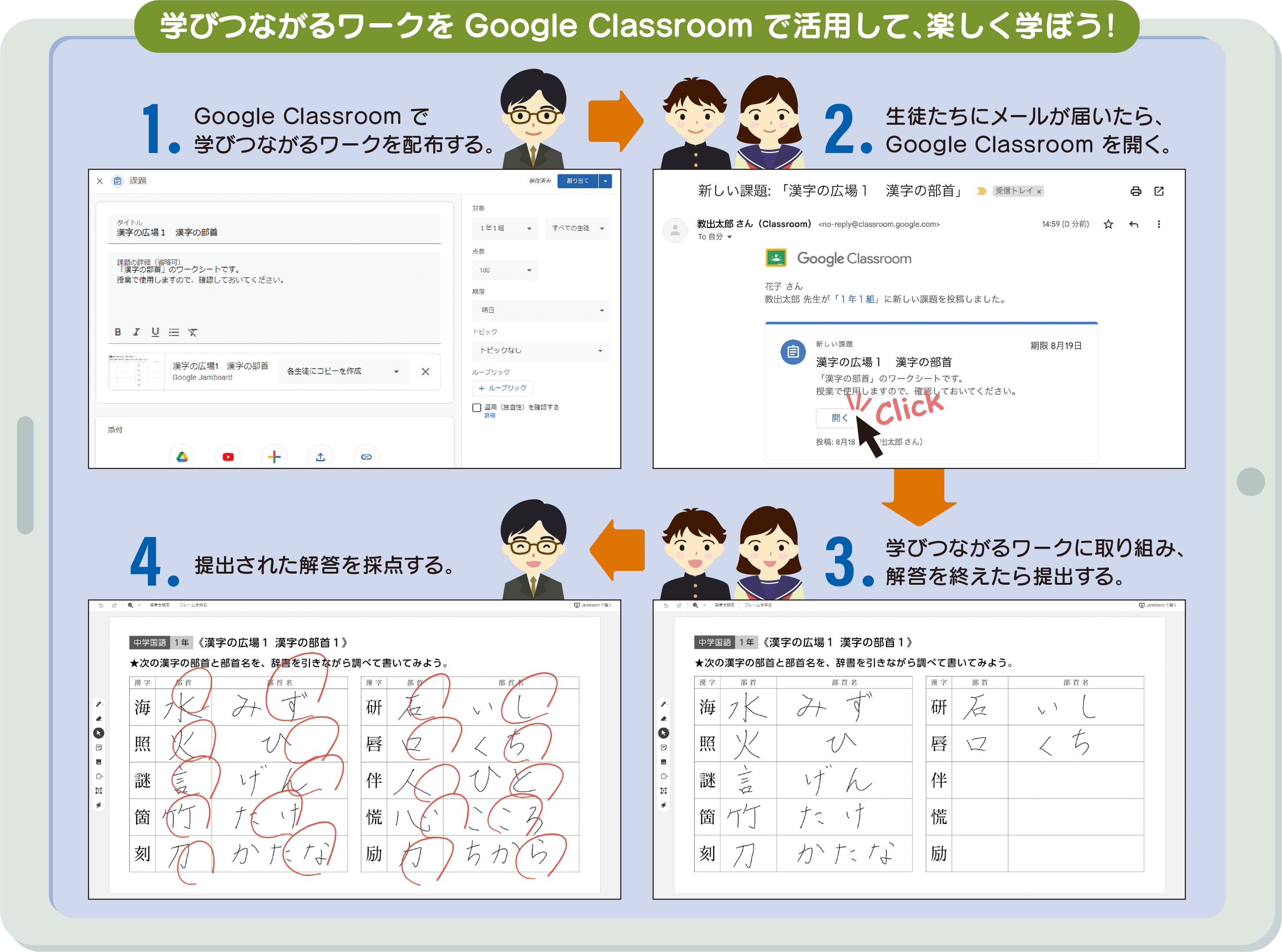The image size is (1282, 952).
Task: Click the 課題 clipboard icon in Classroom header
Action: [118, 181]
